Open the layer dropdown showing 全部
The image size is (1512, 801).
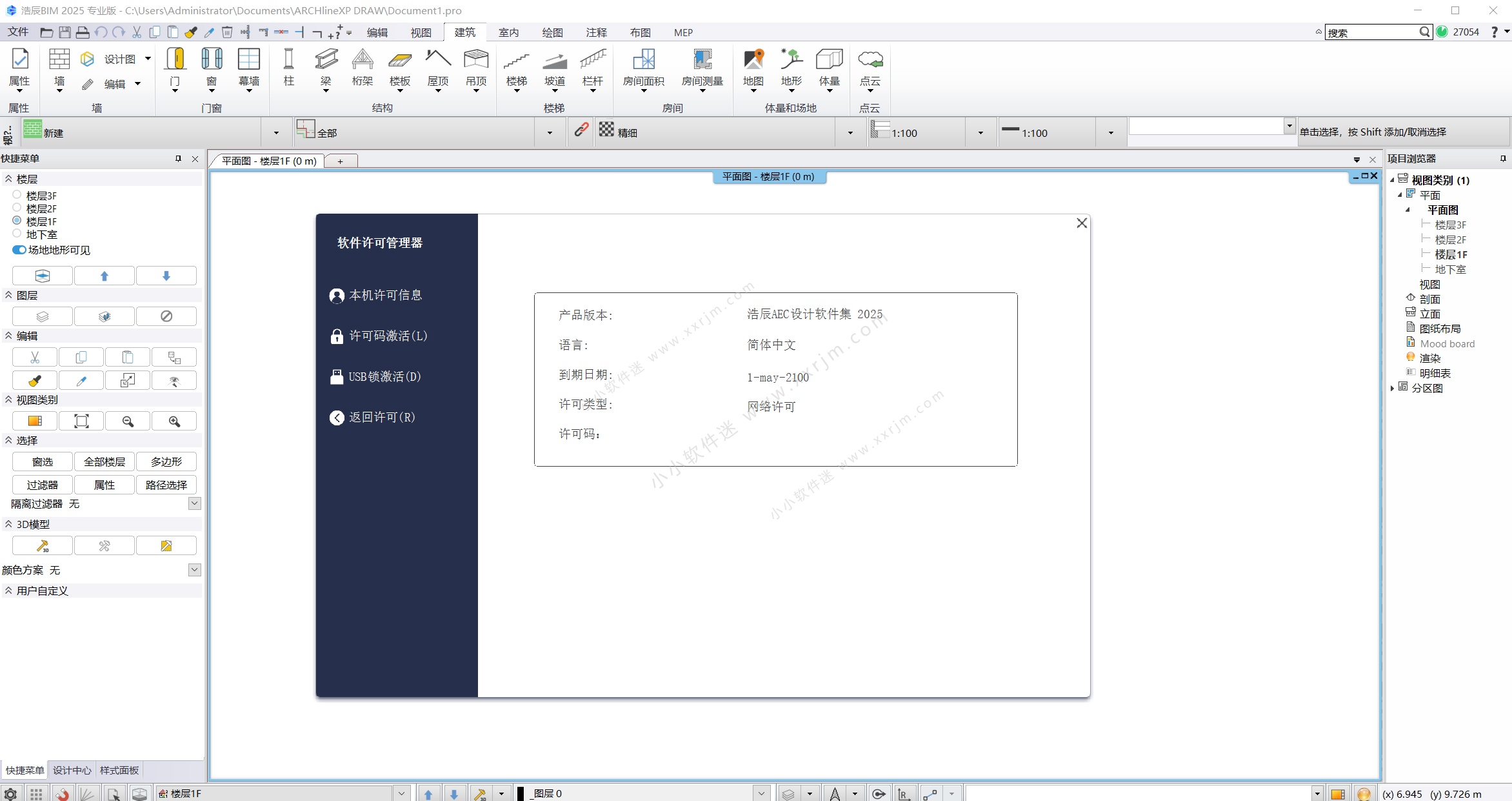coord(550,132)
